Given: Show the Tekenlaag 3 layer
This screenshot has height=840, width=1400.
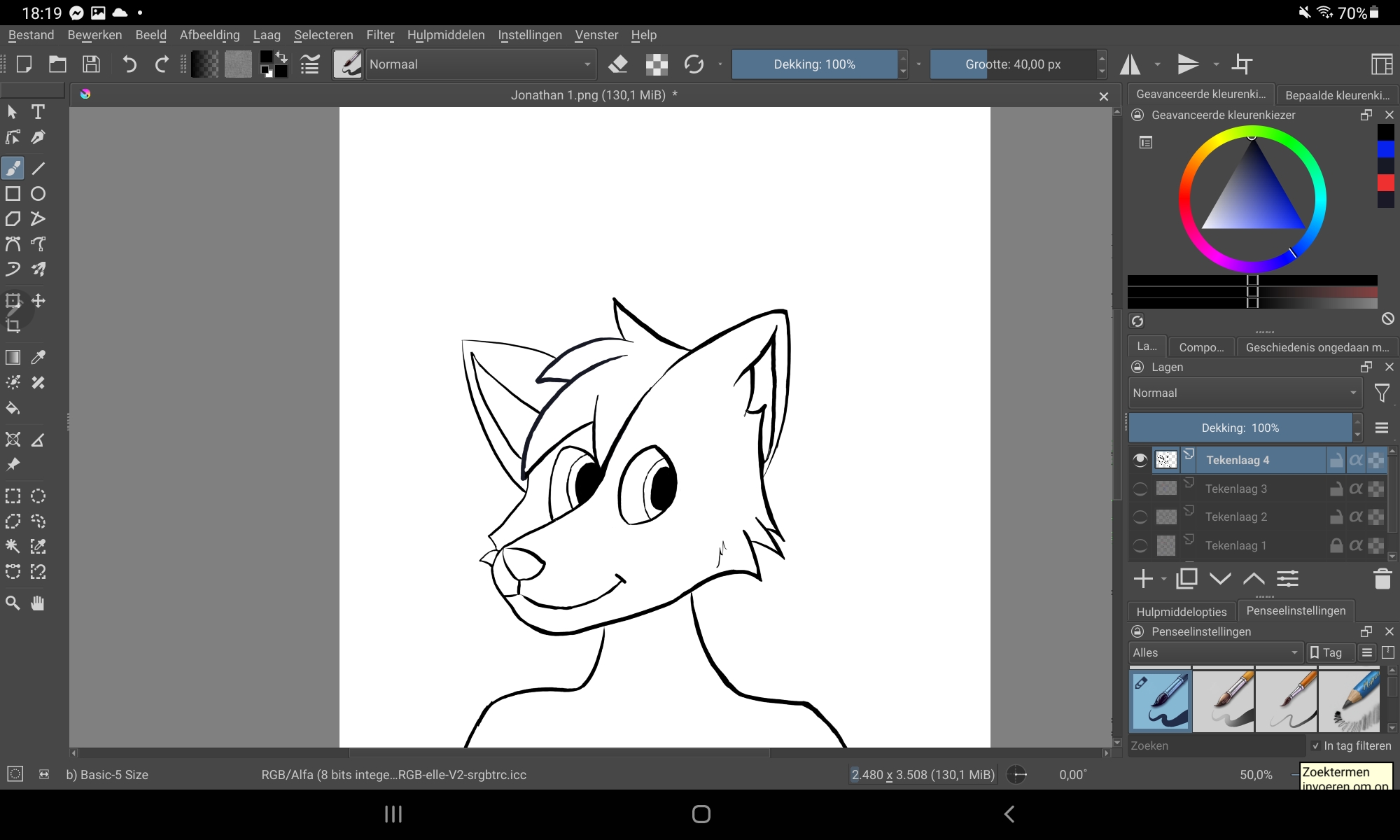Looking at the screenshot, I should click(x=1140, y=489).
